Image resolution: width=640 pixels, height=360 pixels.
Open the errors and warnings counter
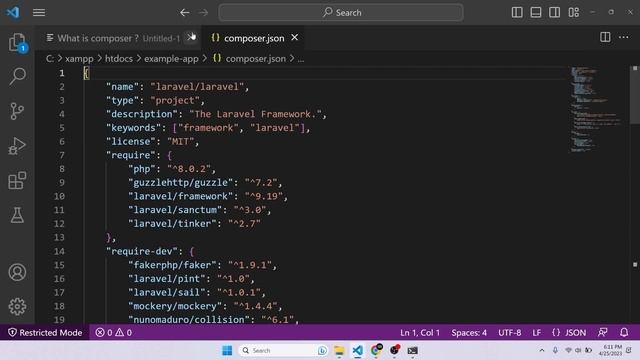click(113, 333)
